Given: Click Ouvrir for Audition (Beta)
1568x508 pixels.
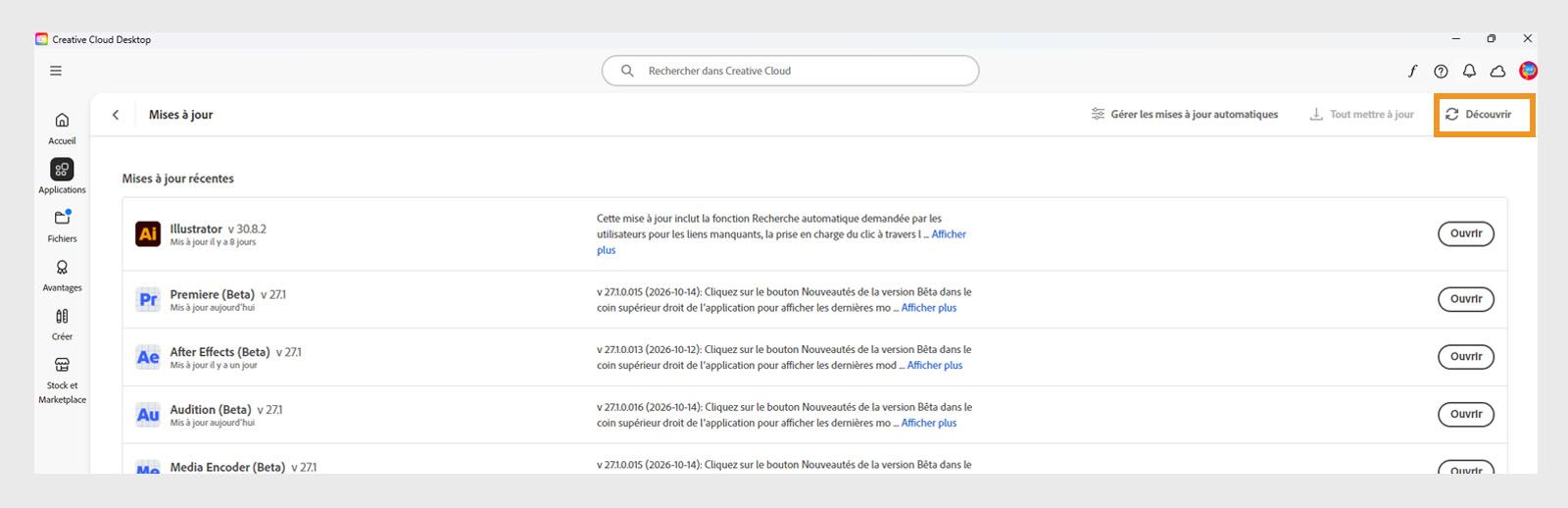Looking at the screenshot, I should 1466,414.
